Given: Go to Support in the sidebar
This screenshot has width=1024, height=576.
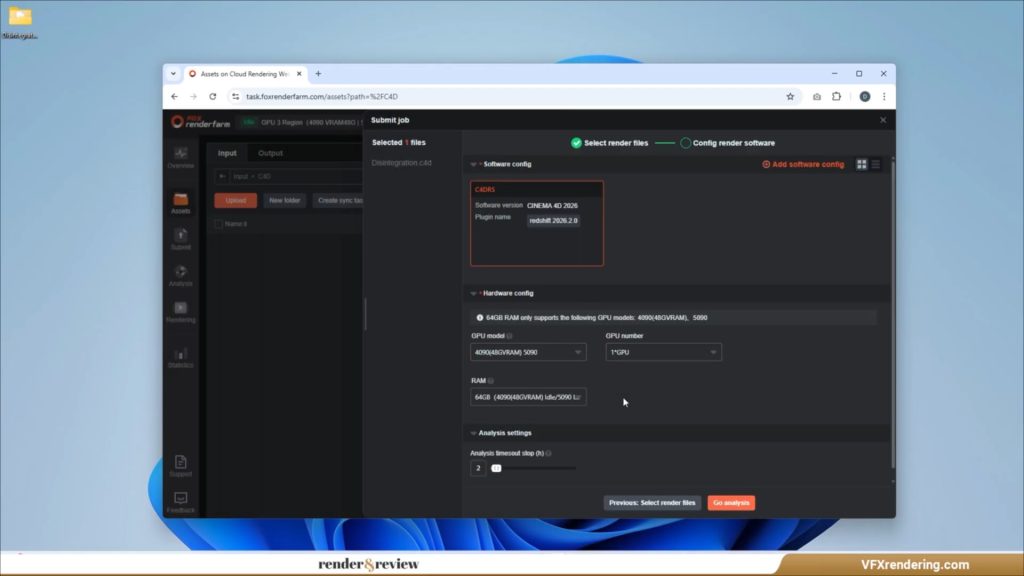Looking at the screenshot, I should 180,465.
